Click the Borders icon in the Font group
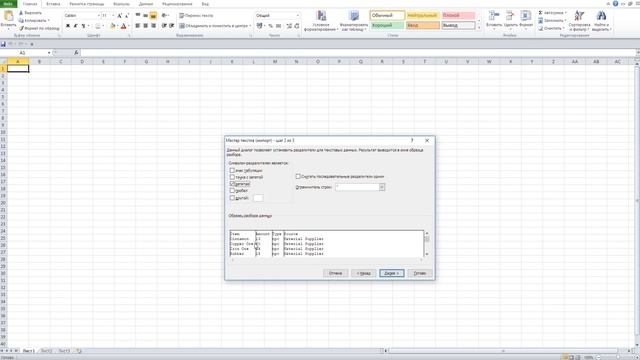This screenshot has height=360, width=640. coord(98,26)
